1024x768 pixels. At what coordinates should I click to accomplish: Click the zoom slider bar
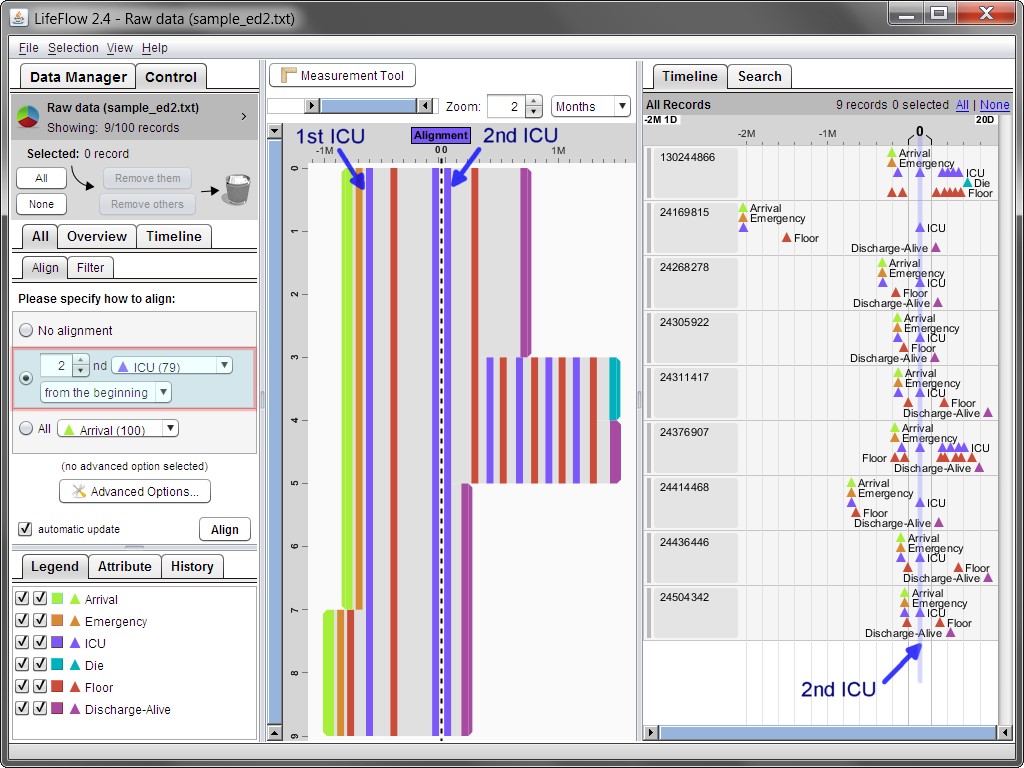point(367,106)
